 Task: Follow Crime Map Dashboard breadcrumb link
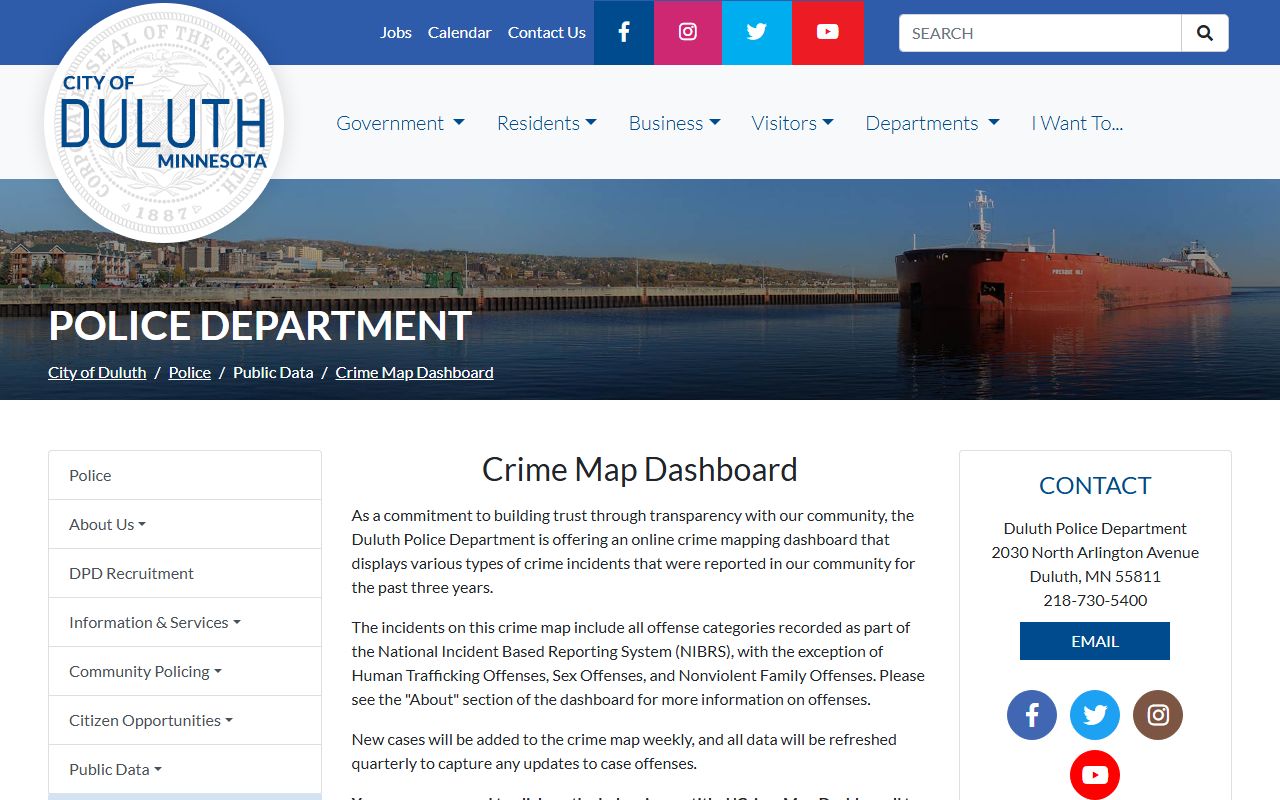[x=414, y=372]
